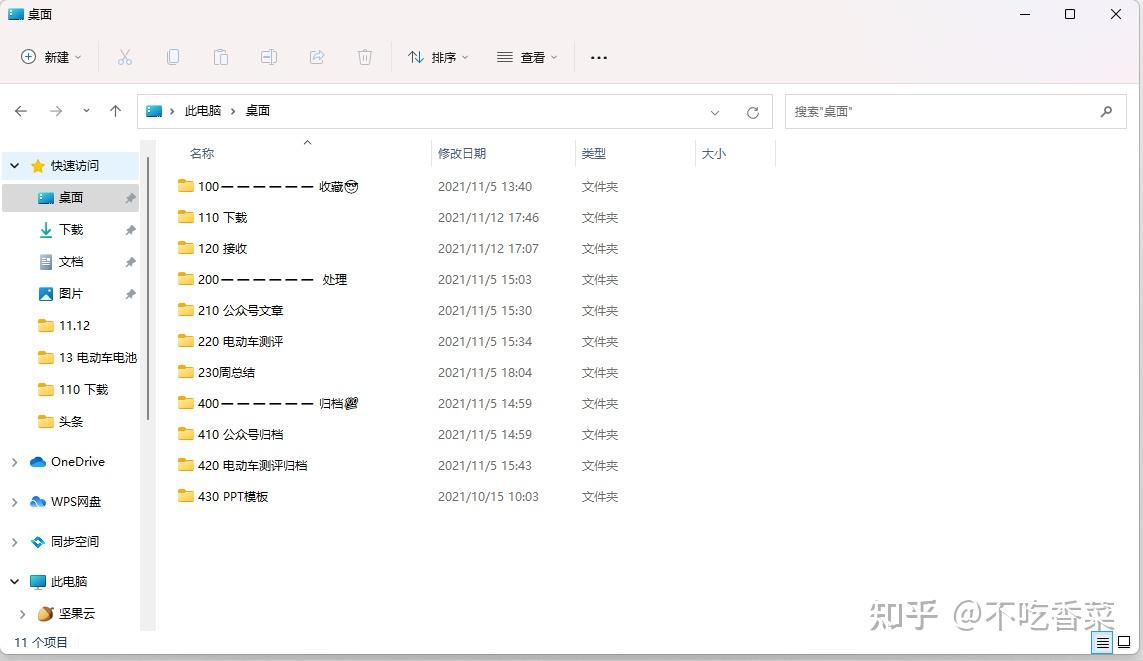Viewport: 1143px width, 661px height.
Task: Switch to details view icon in status bar
Action: (x=1102, y=642)
